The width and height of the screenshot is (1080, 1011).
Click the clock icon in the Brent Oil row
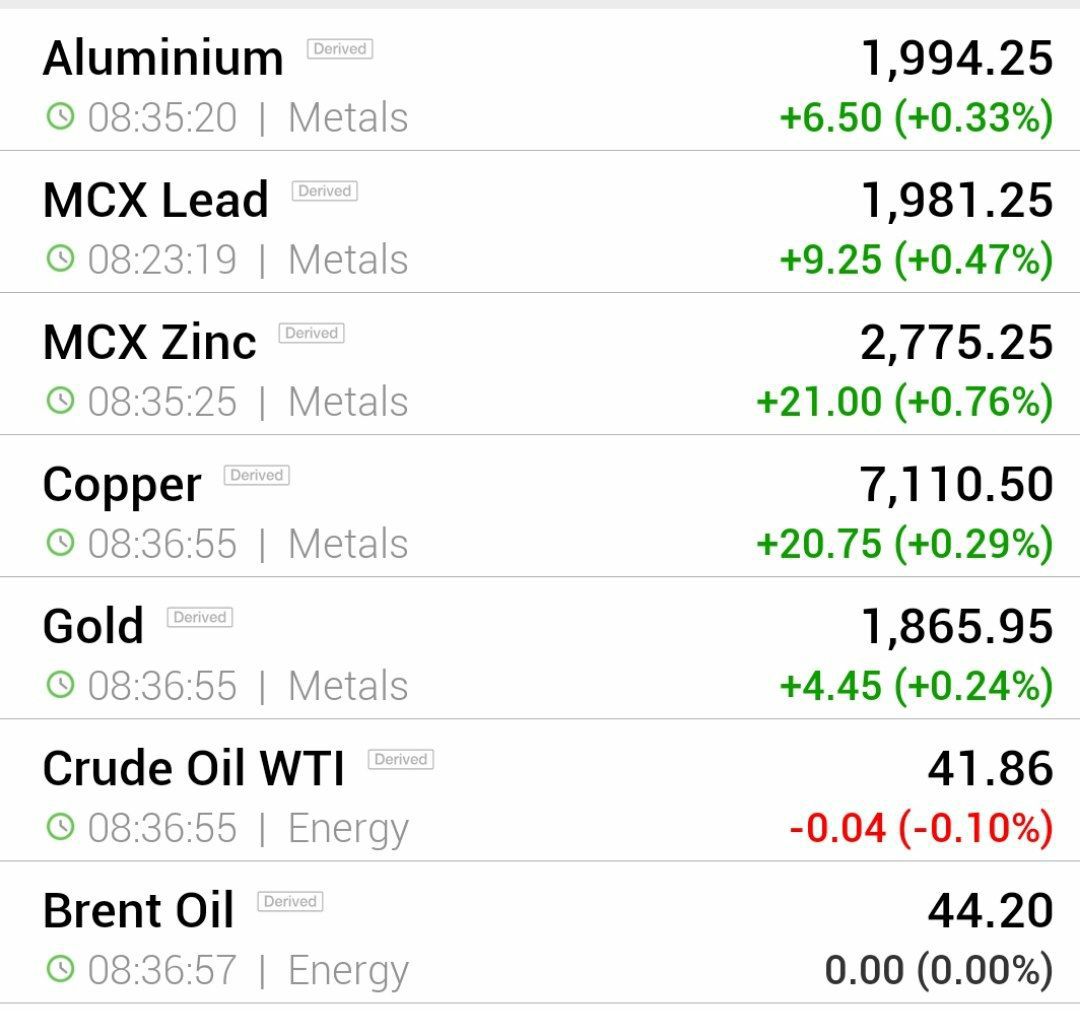click(60, 969)
